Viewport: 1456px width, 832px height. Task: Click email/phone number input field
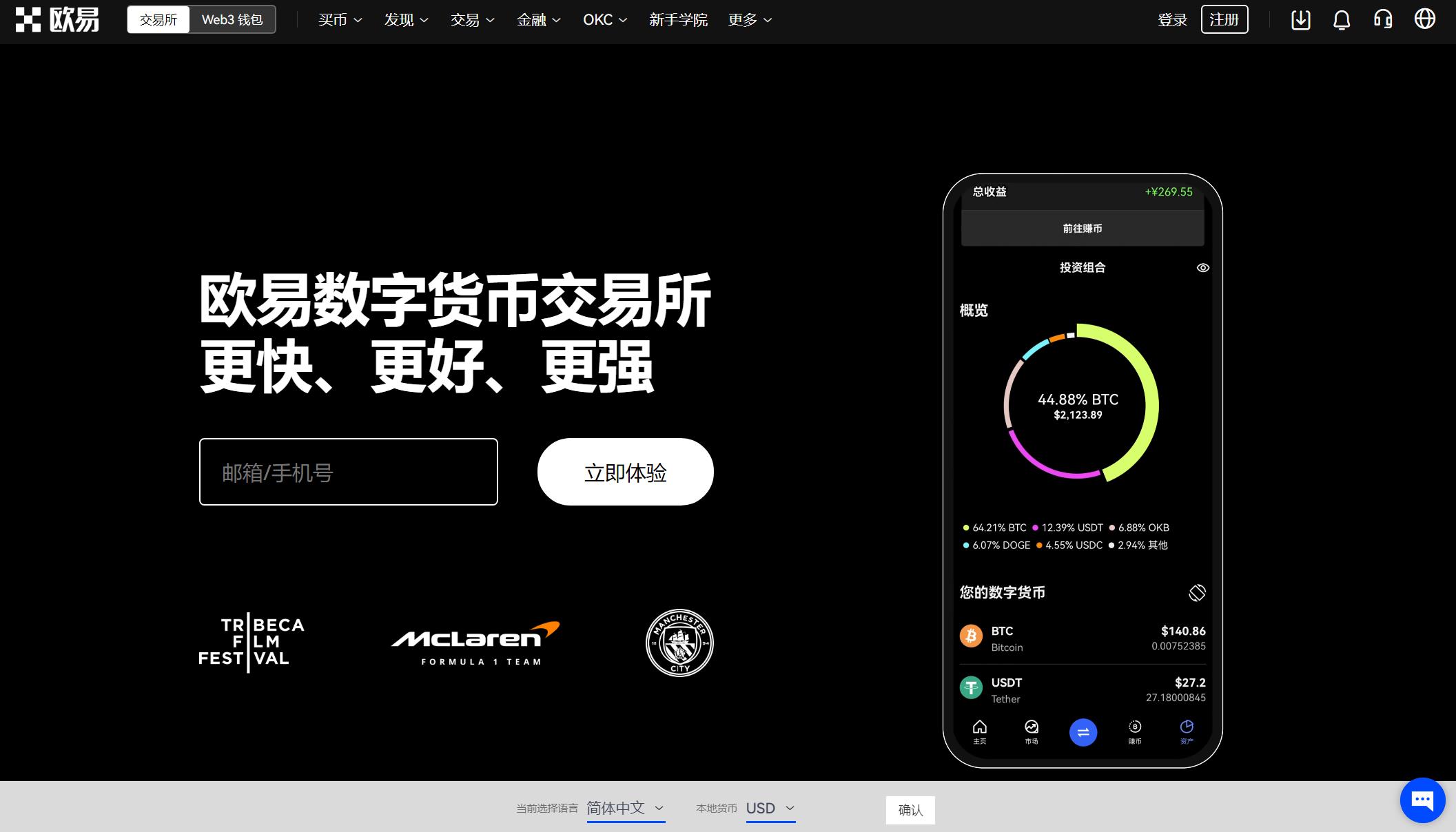pos(348,472)
